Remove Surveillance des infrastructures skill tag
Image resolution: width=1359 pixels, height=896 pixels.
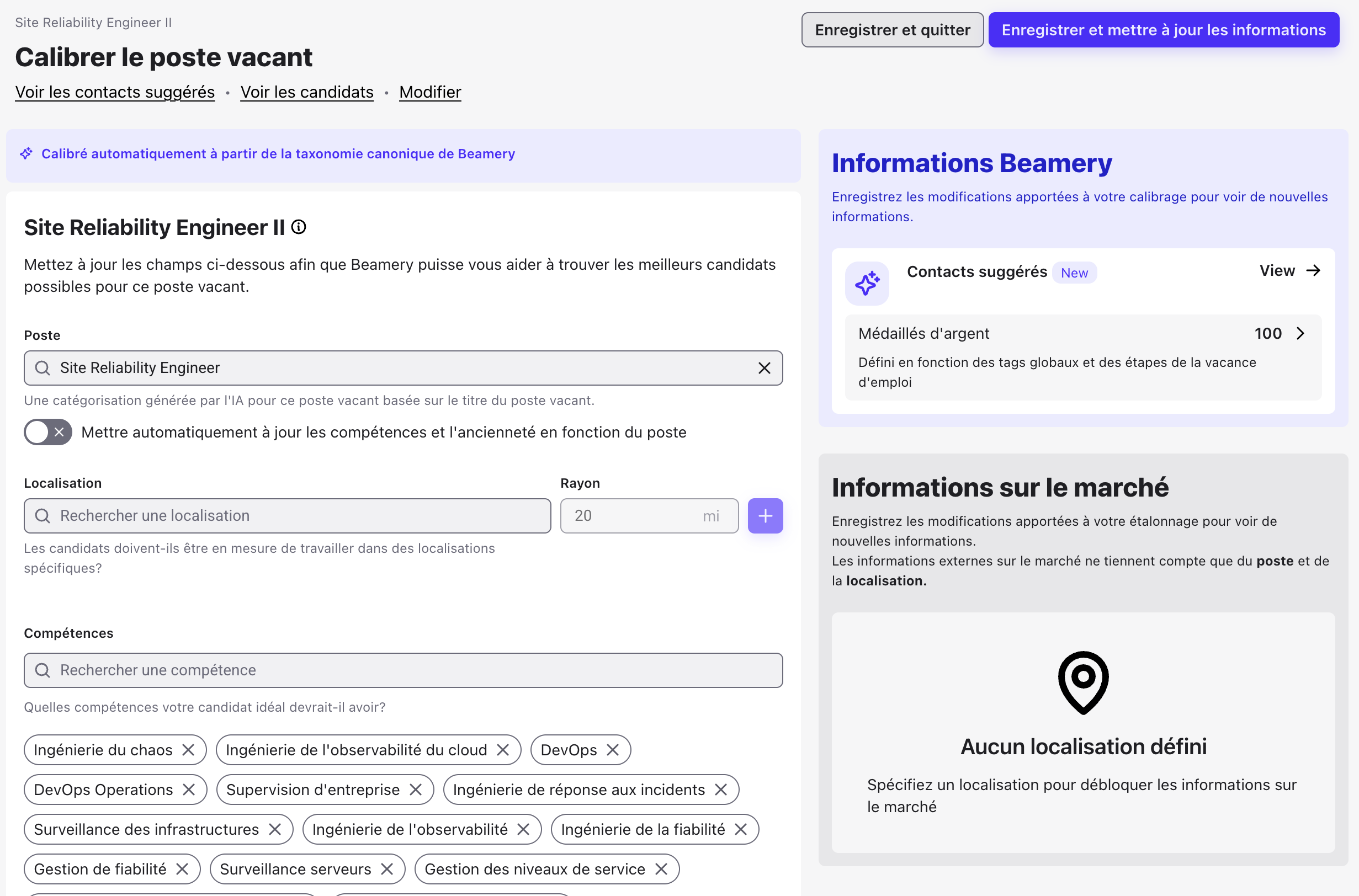pos(274,830)
